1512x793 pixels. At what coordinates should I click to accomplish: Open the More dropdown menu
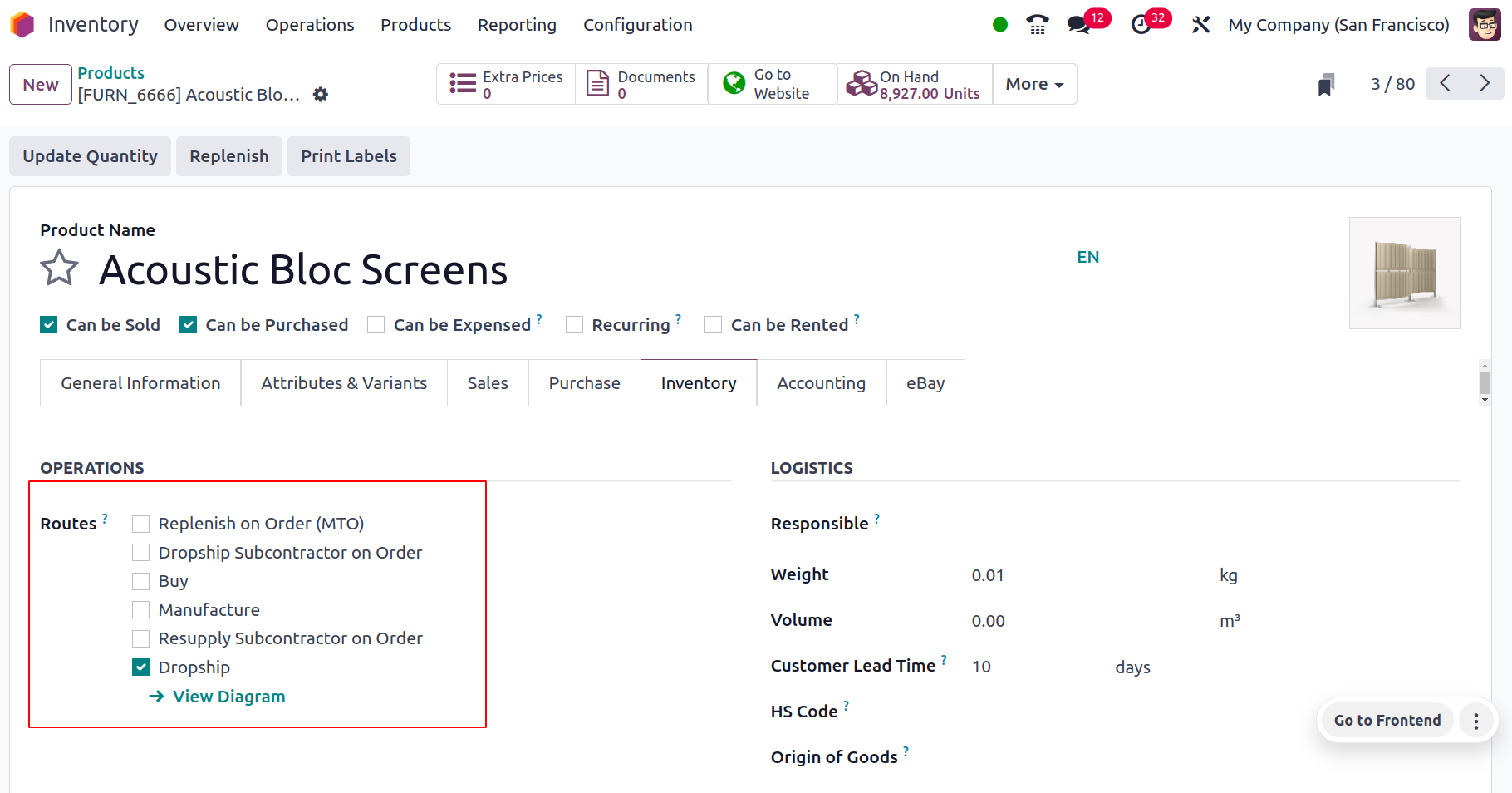point(1033,84)
